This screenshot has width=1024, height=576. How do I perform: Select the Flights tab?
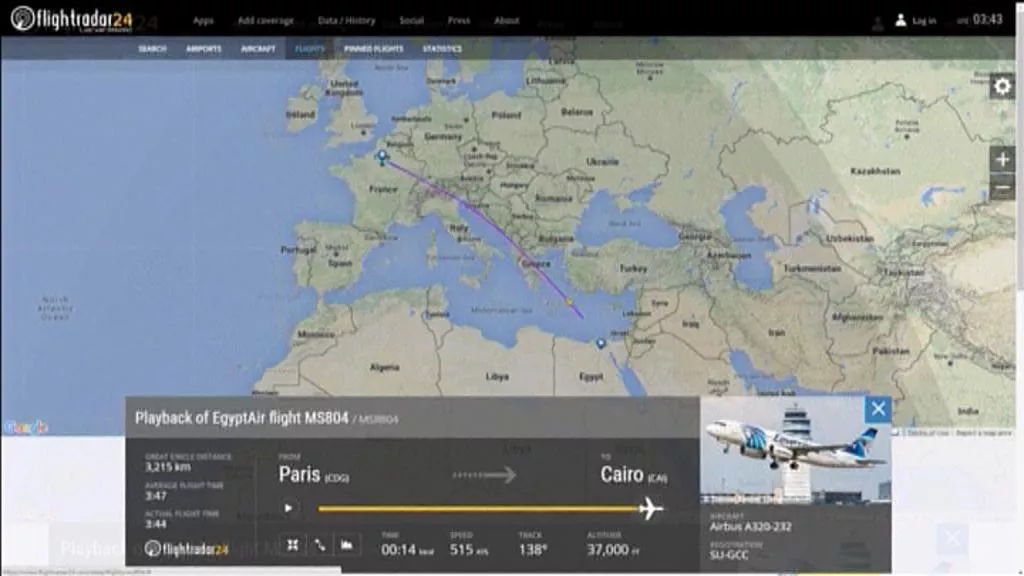[x=310, y=48]
